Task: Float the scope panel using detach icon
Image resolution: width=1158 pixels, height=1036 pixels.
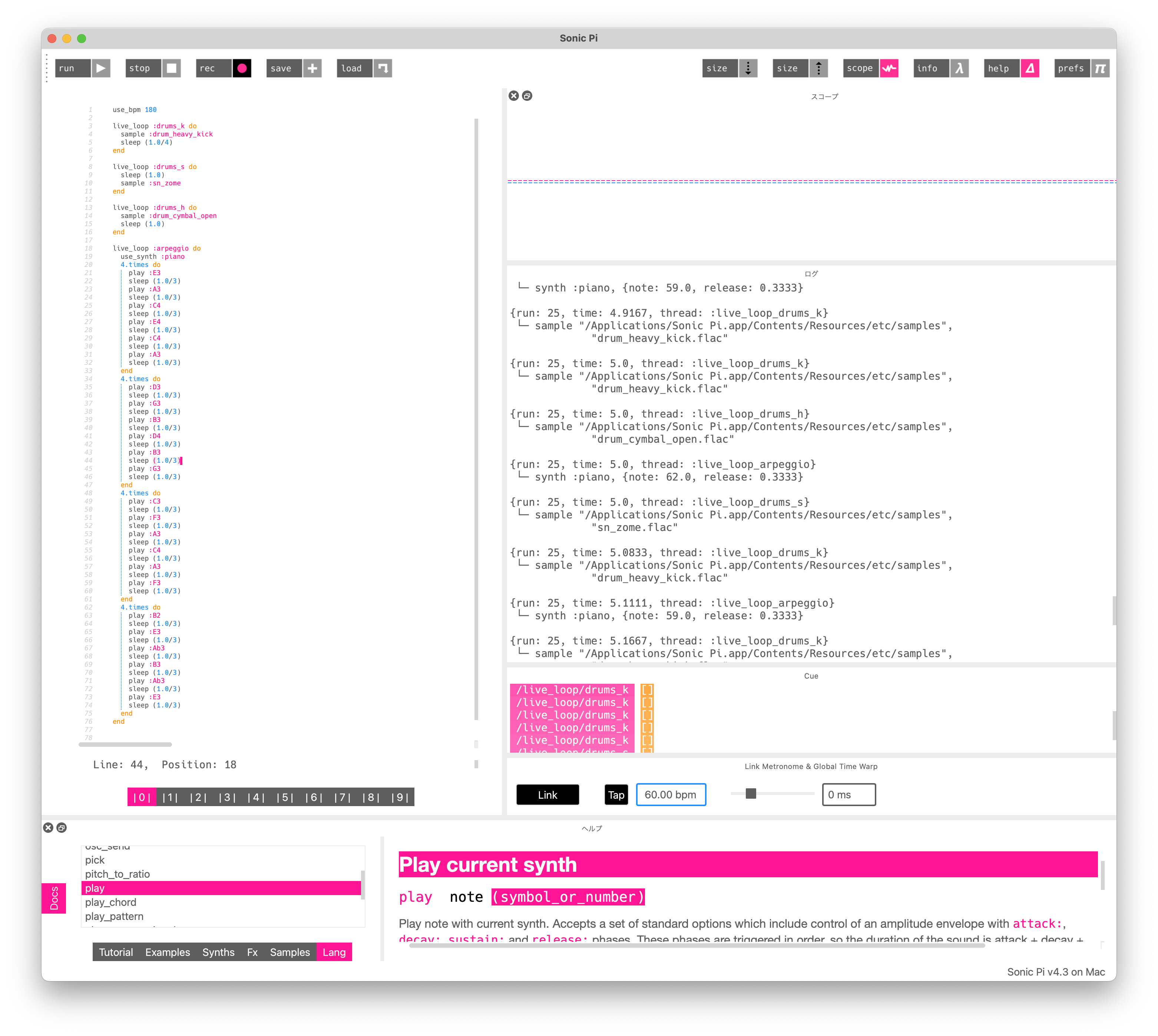Action: (527, 96)
